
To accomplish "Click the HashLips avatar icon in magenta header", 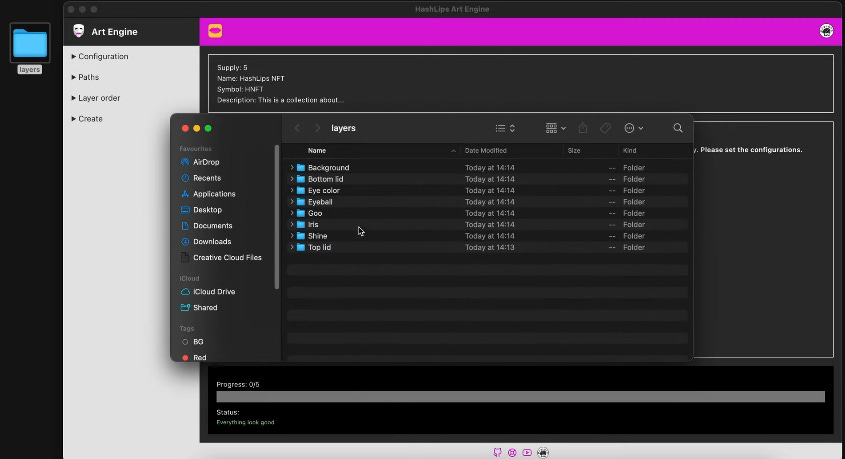I will [826, 31].
